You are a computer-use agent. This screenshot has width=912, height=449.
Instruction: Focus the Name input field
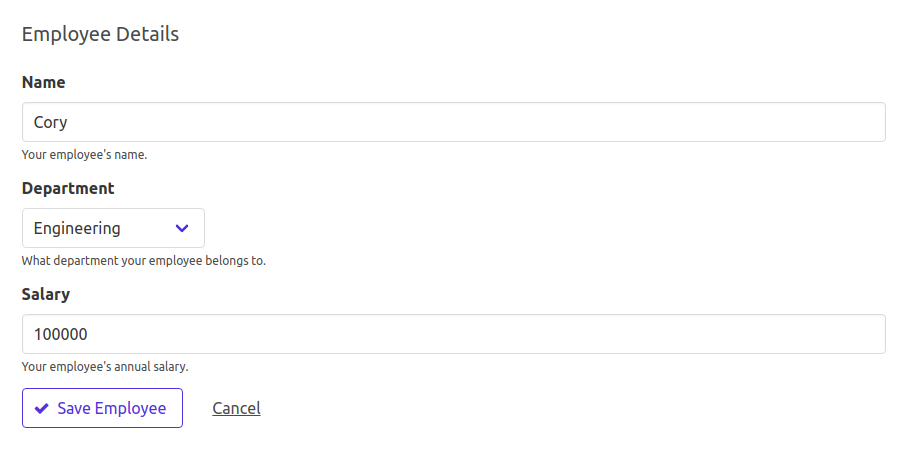[453, 122]
